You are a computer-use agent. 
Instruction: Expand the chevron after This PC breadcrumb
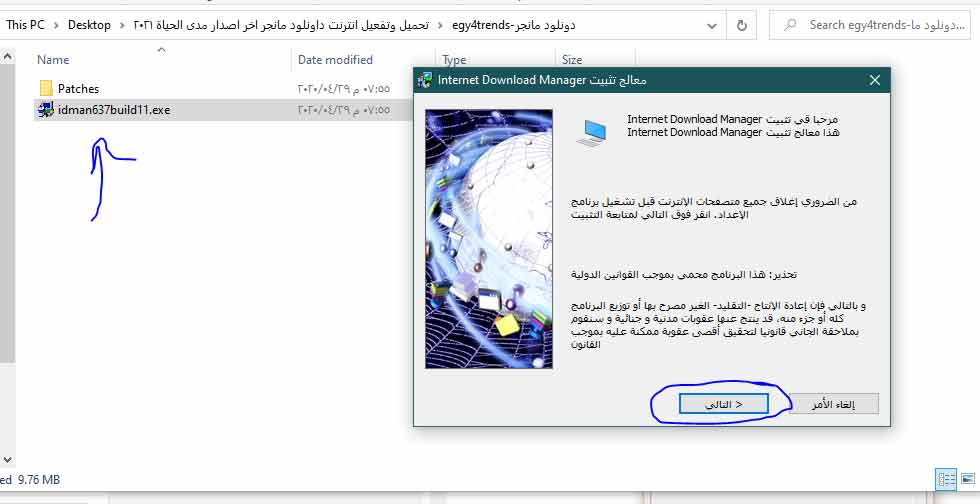coord(57,26)
